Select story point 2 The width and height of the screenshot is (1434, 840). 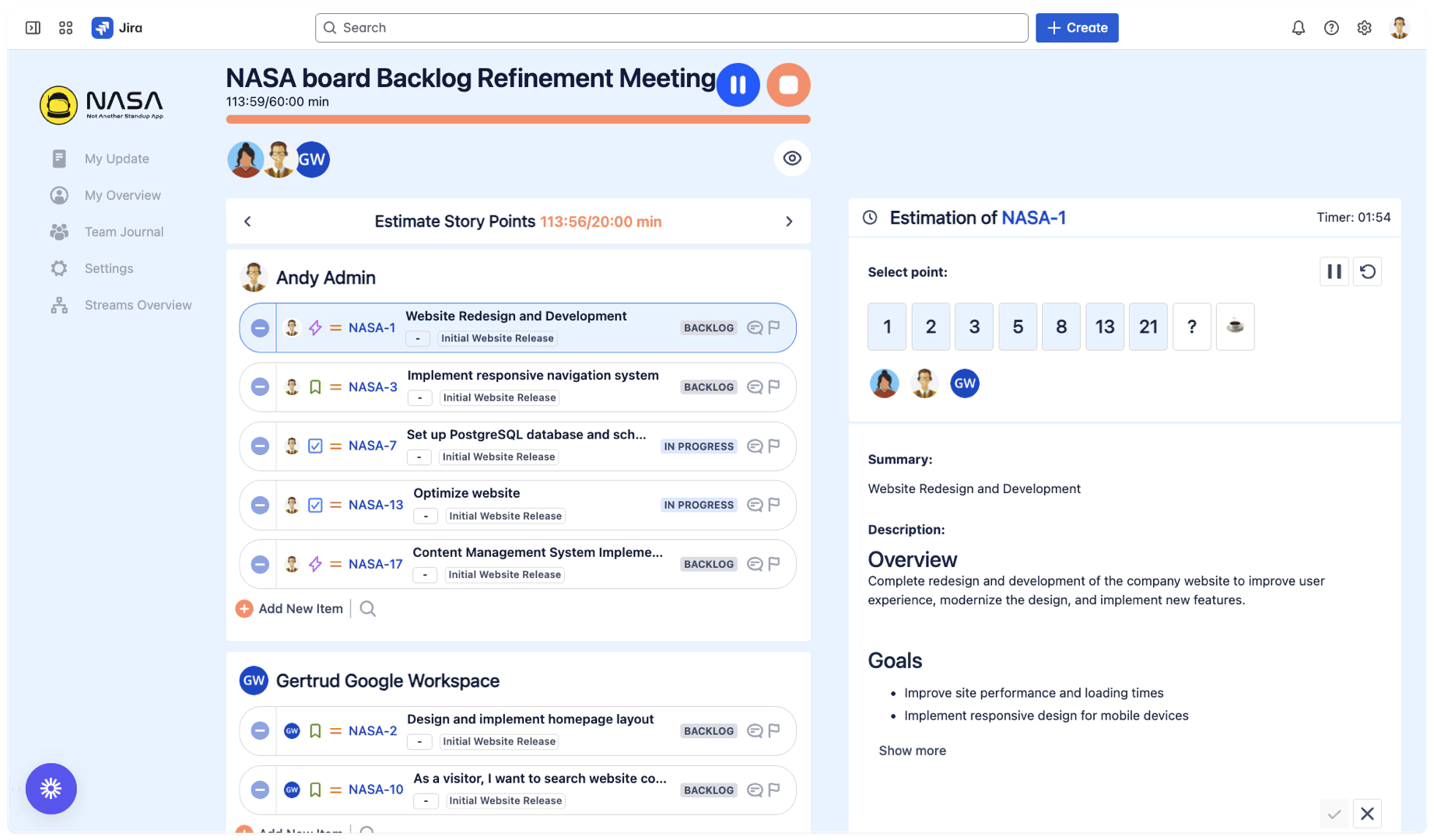point(931,327)
